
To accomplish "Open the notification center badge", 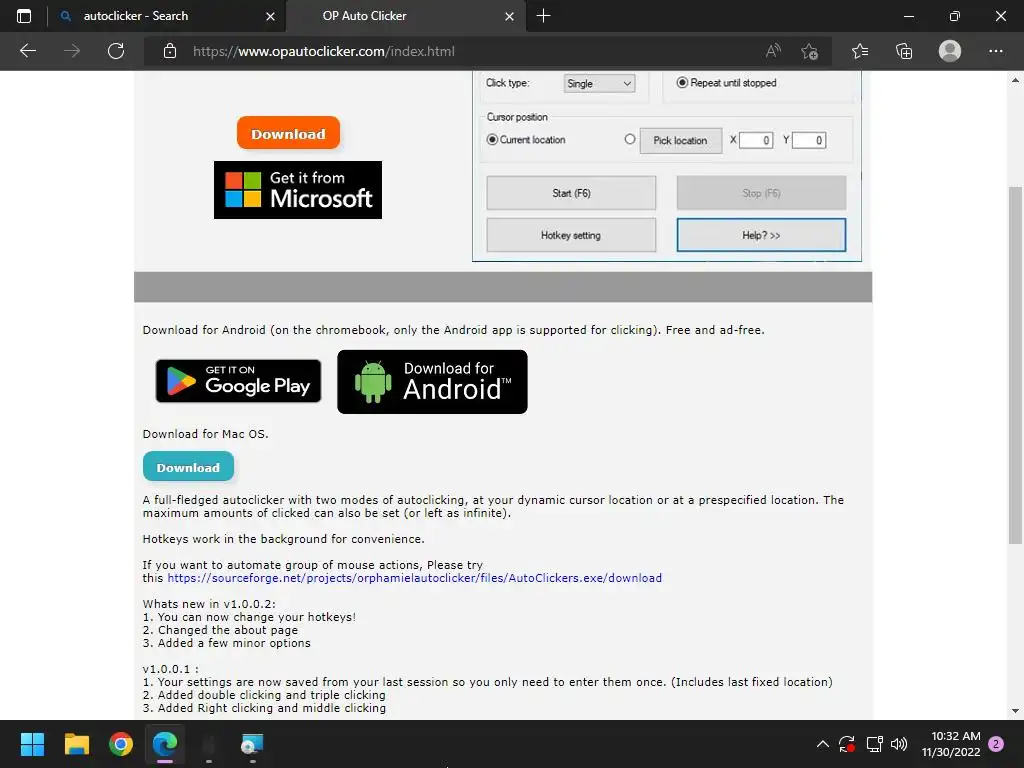I will click(997, 743).
